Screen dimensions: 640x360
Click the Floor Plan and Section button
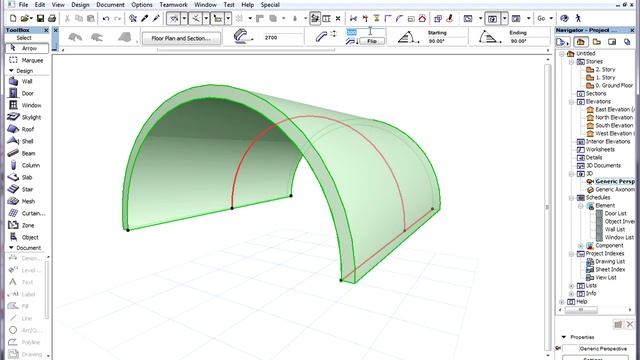point(181,38)
